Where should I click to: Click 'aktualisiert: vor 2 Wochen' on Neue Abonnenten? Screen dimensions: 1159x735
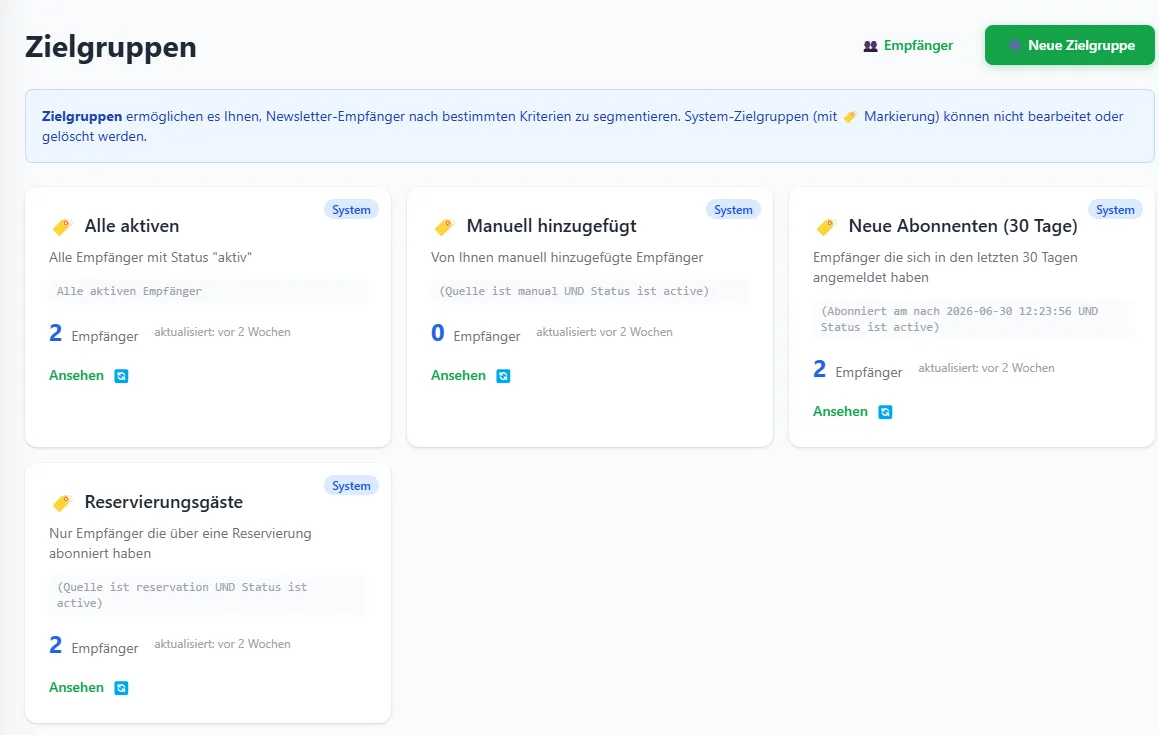click(986, 368)
